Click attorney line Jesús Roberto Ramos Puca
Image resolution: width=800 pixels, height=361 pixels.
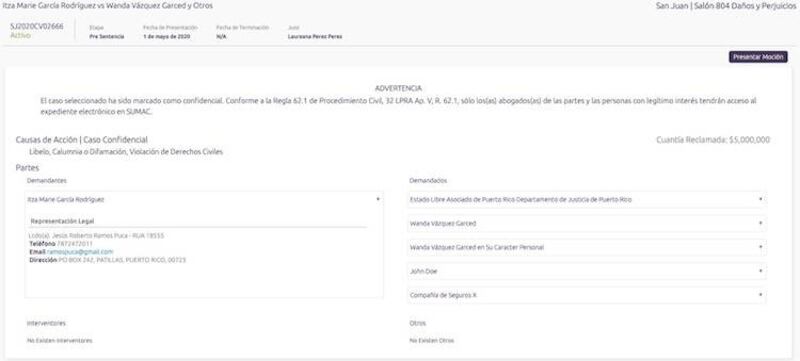(x=96, y=236)
